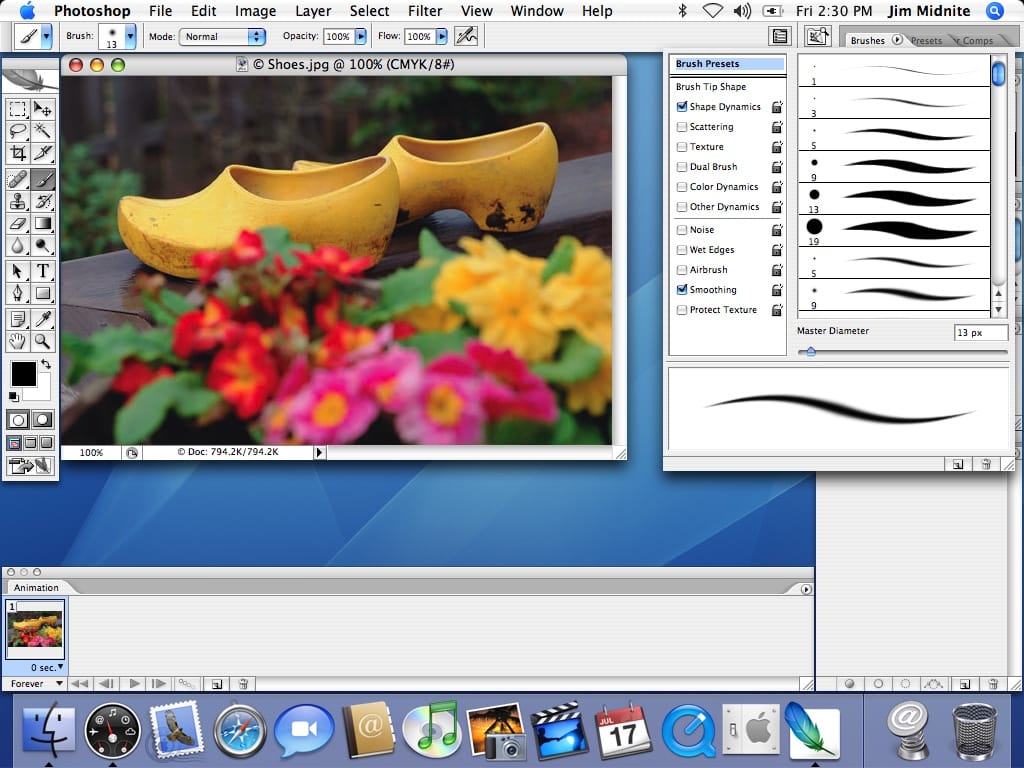Expand the Opacity slider arrow

pyautogui.click(x=361, y=36)
